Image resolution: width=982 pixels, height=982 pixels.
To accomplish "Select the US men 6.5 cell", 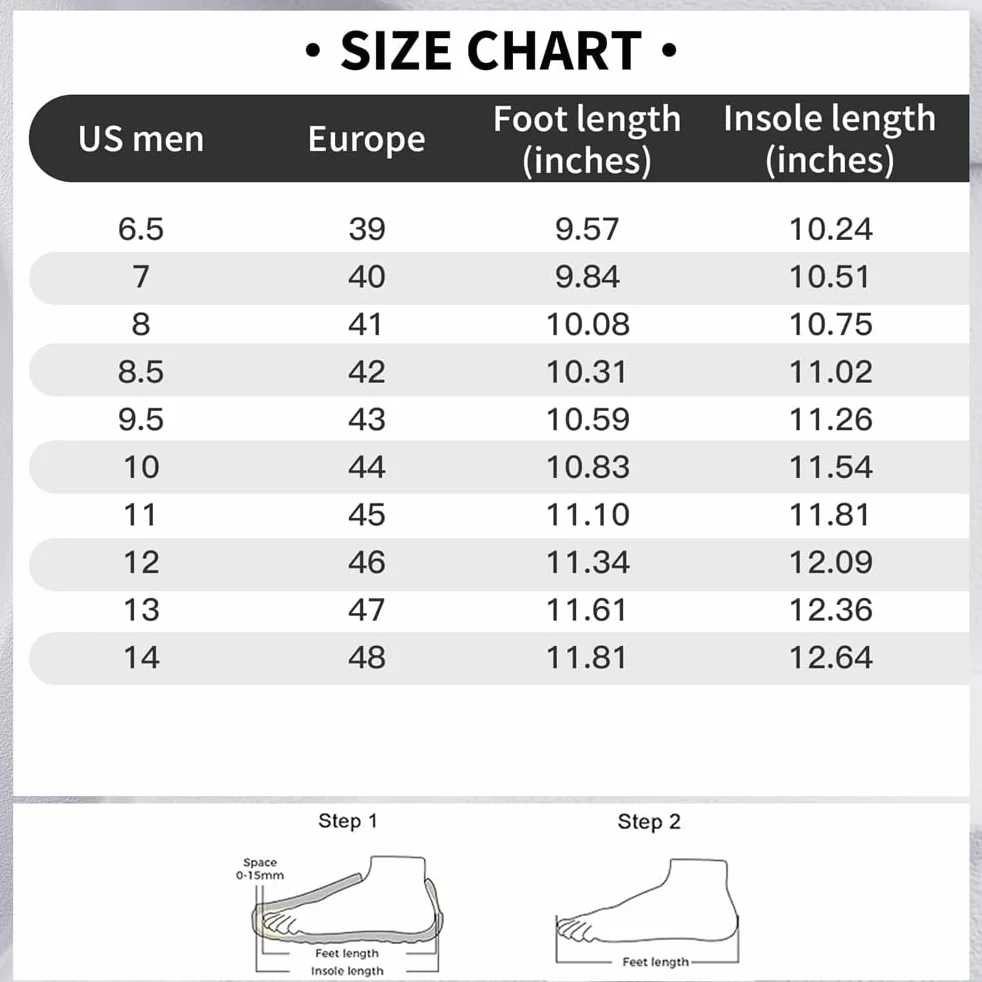I will [141, 229].
